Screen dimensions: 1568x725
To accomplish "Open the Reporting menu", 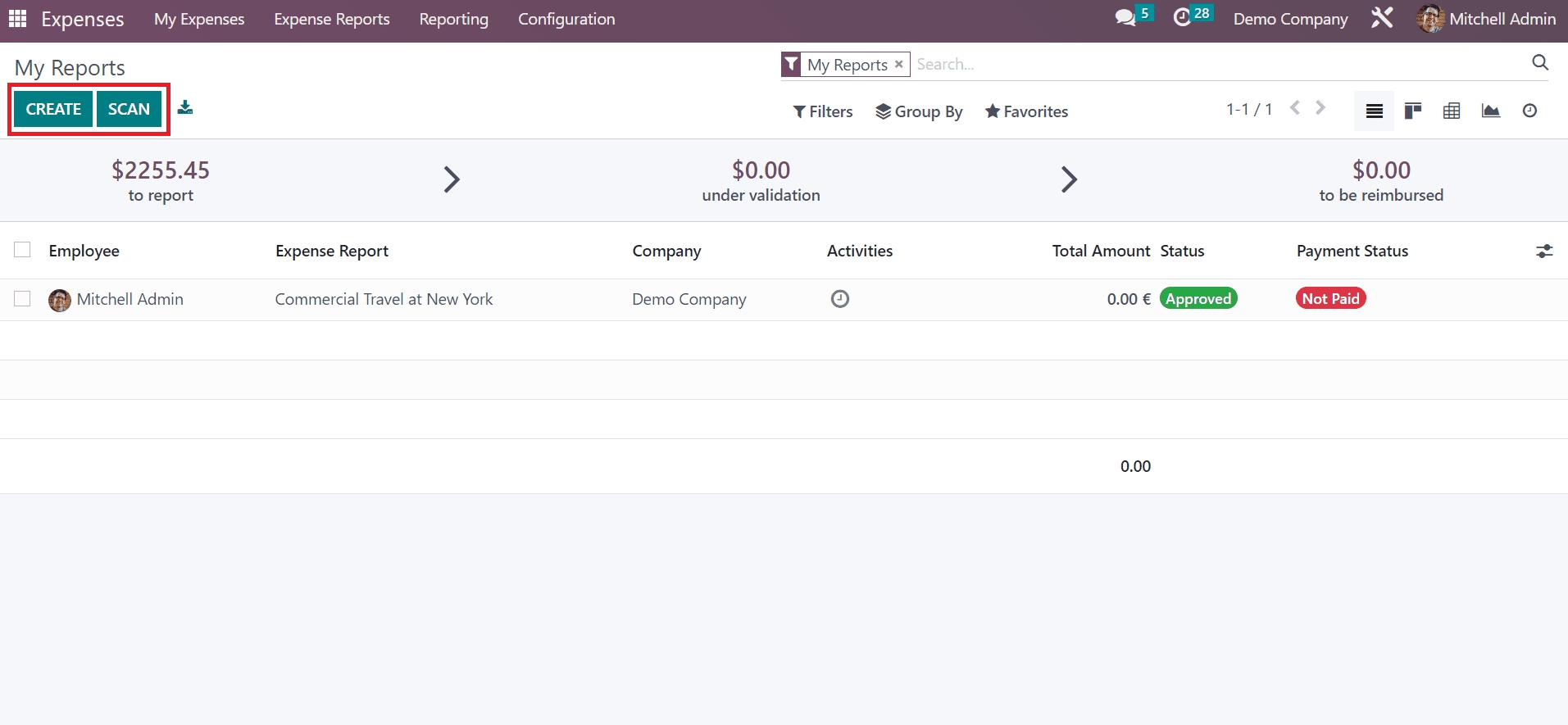I will 453,19.
